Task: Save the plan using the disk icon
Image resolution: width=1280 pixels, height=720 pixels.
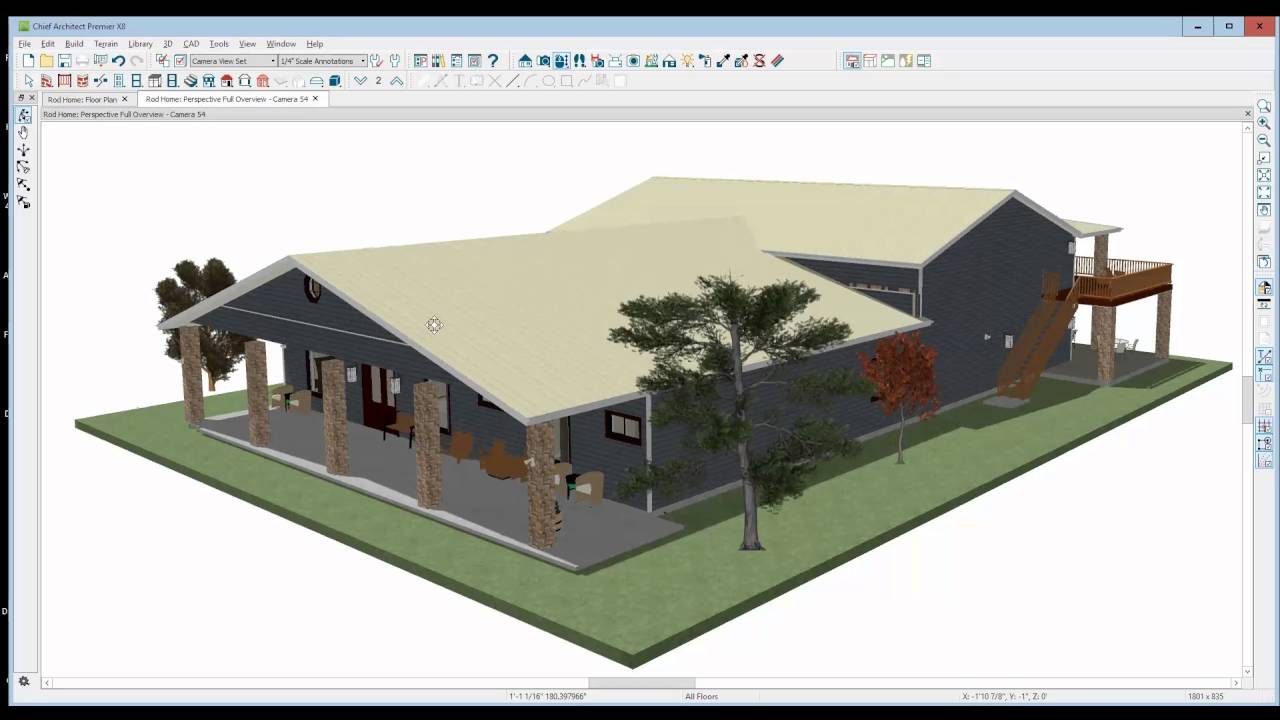Action: pyautogui.click(x=64, y=61)
